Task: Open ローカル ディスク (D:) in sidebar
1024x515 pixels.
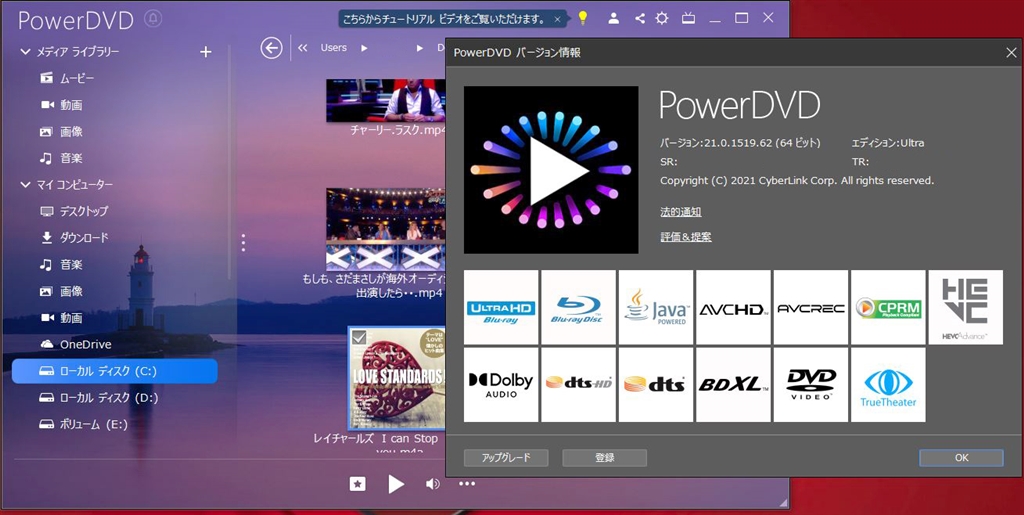Action: tap(108, 397)
